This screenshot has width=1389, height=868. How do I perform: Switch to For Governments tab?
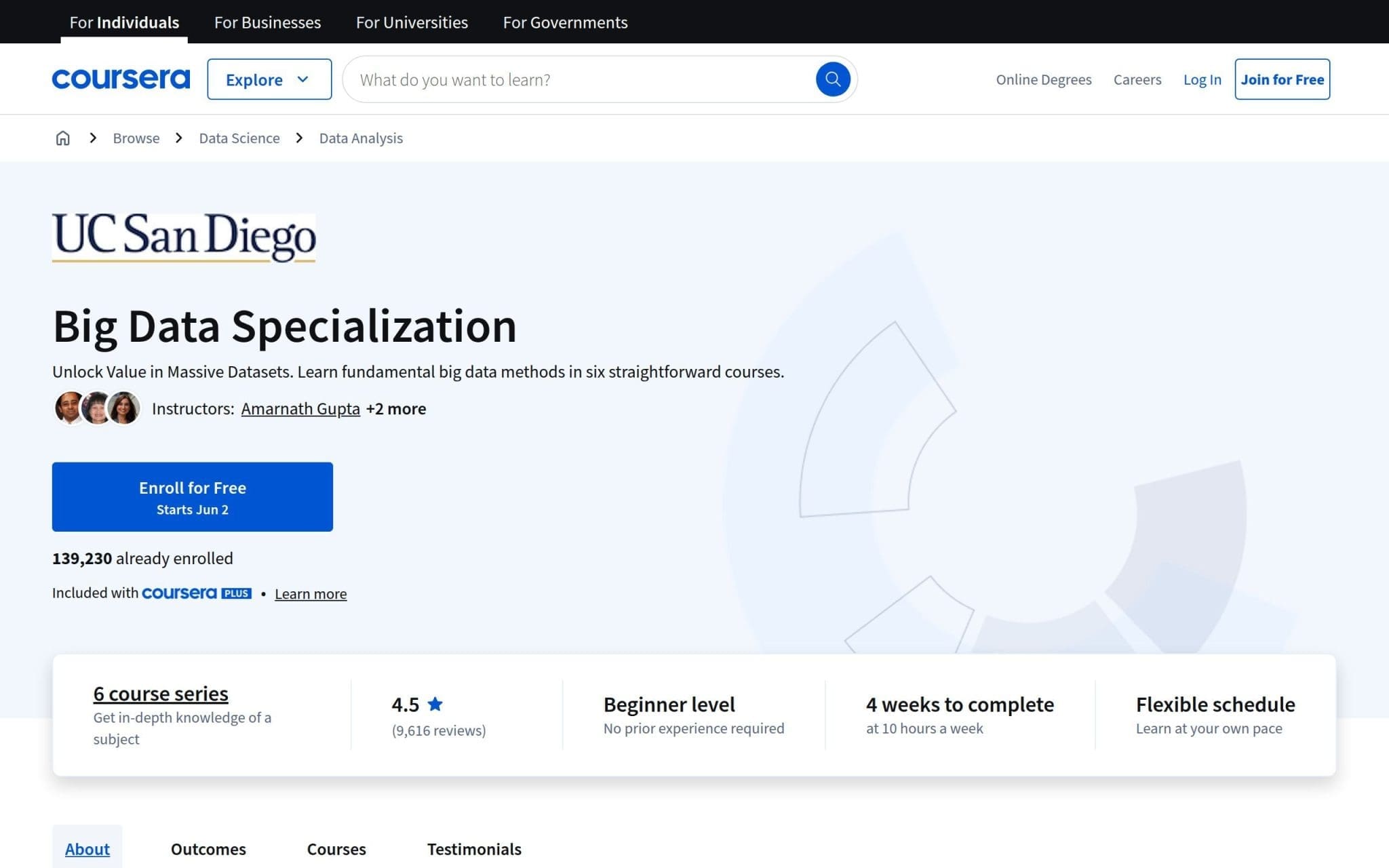pos(565,22)
